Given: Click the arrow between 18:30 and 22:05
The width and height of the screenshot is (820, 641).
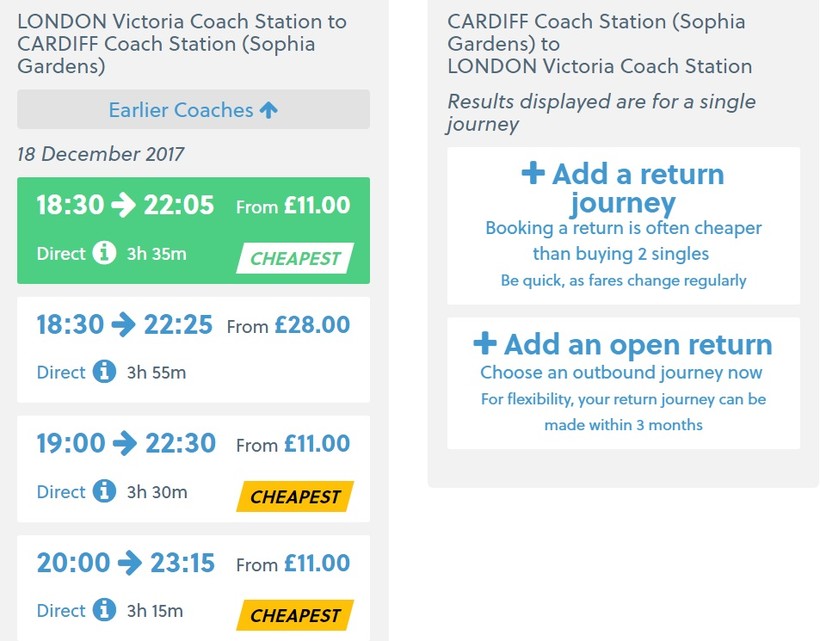Looking at the screenshot, I should coord(124,206).
